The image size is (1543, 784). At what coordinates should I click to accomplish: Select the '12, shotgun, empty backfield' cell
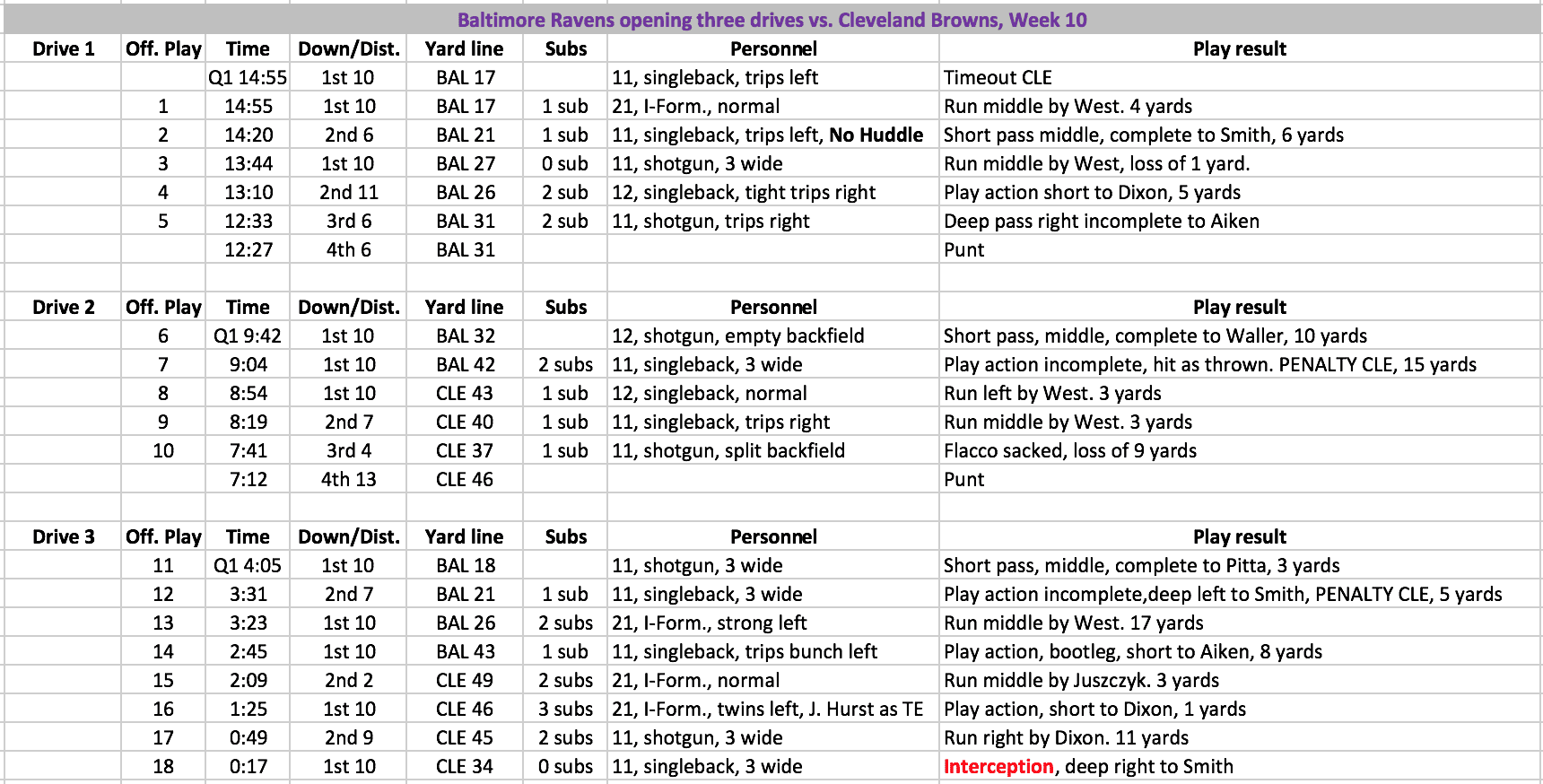[x=773, y=335]
